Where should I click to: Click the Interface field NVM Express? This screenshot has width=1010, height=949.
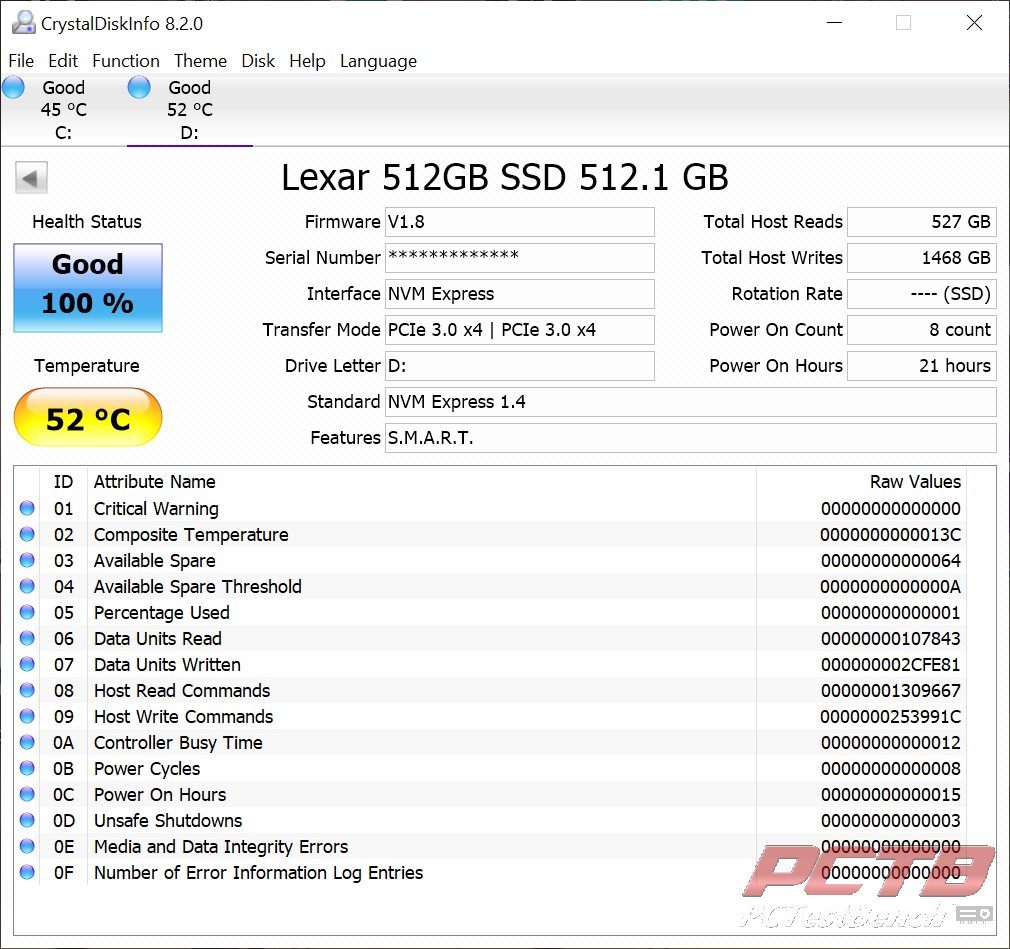(520, 294)
